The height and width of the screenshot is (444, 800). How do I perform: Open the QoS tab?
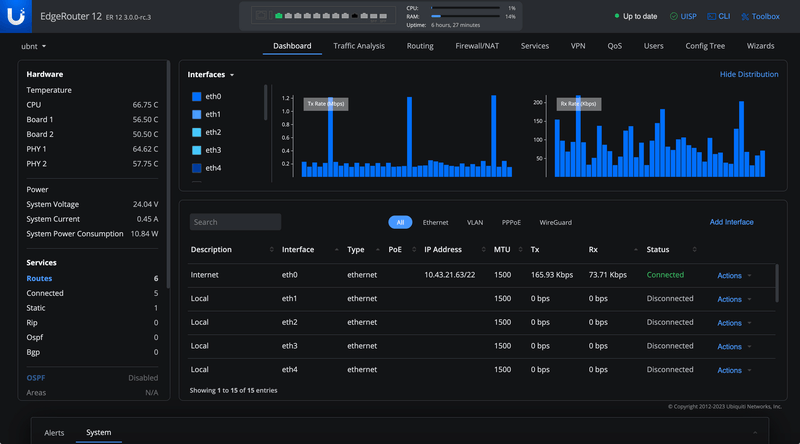tap(614, 46)
